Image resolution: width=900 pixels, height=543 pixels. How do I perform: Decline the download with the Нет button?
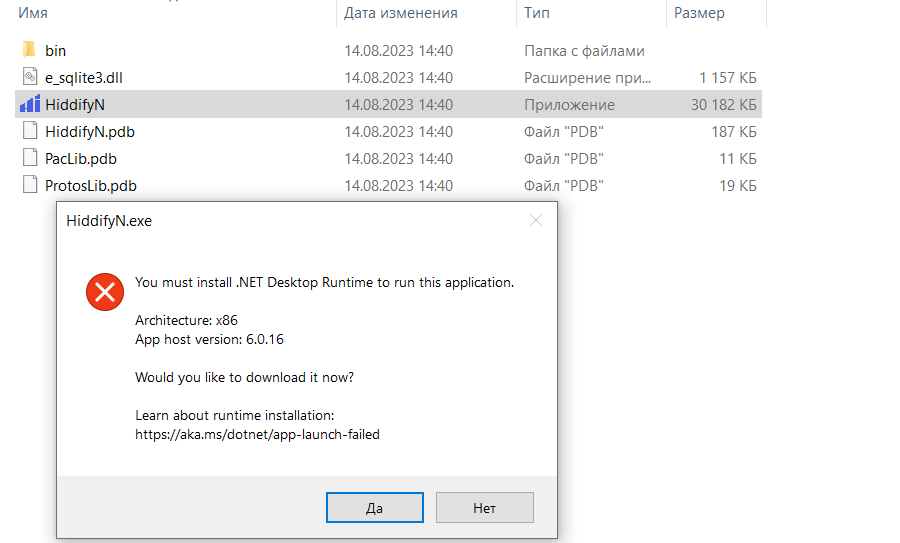click(x=484, y=508)
